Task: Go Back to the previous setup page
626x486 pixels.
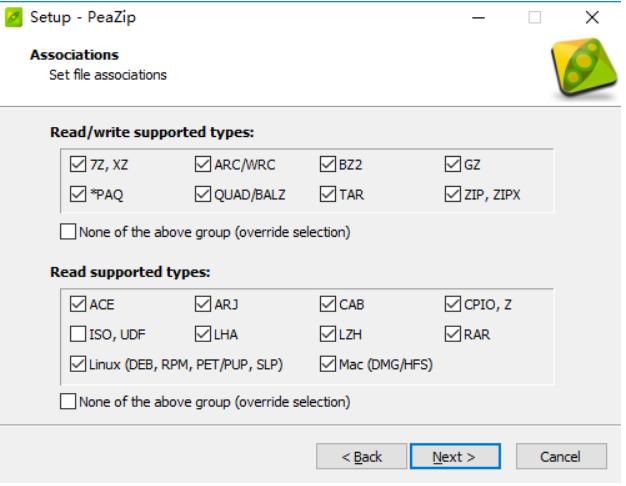Action: (x=361, y=456)
